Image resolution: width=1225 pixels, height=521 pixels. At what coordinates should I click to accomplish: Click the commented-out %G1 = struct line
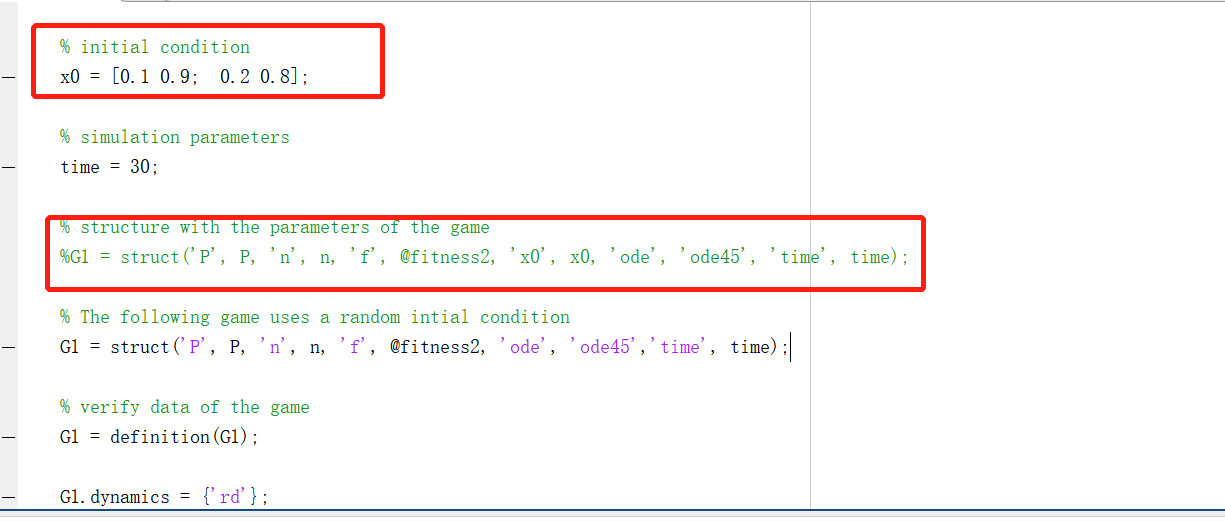pyautogui.click(x=485, y=257)
